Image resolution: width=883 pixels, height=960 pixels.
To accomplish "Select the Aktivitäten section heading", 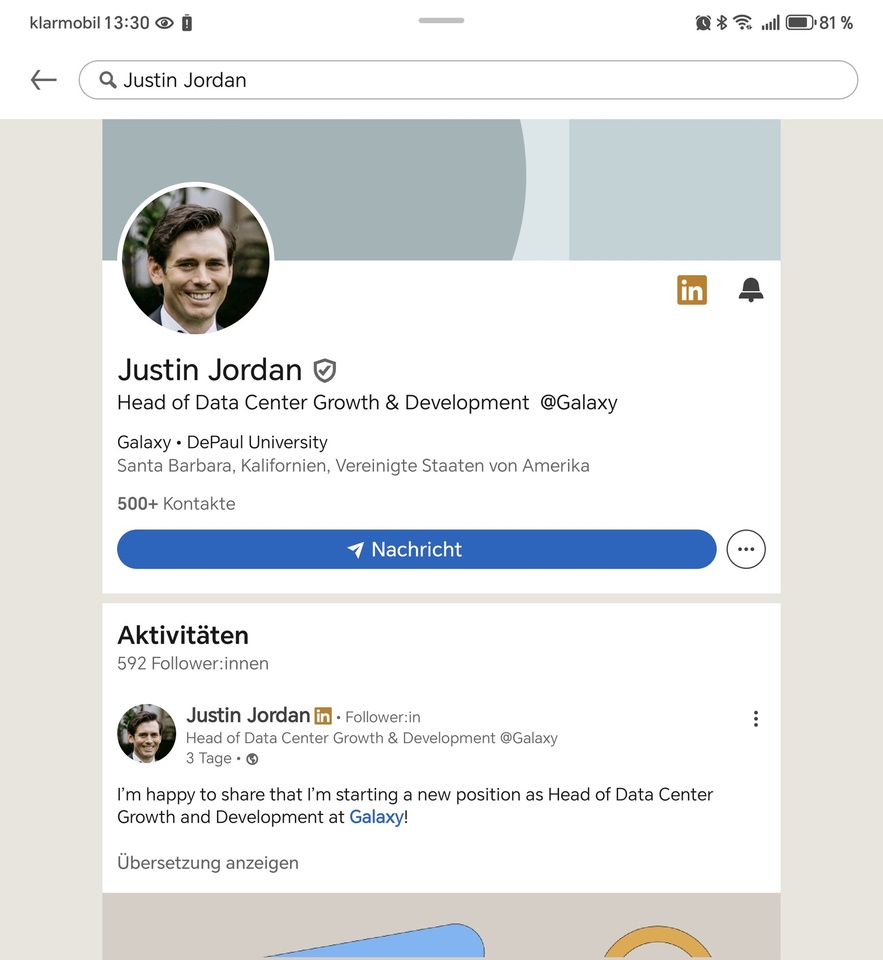I will (x=183, y=635).
